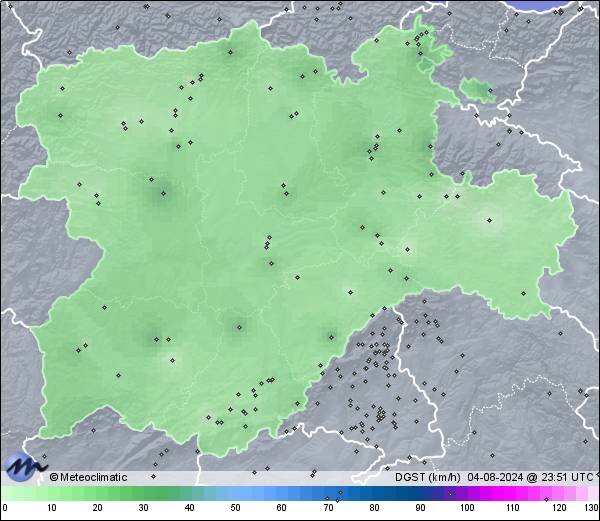Click the station marker on the magenta legend segment
This screenshot has width=600, height=521.
546,499
